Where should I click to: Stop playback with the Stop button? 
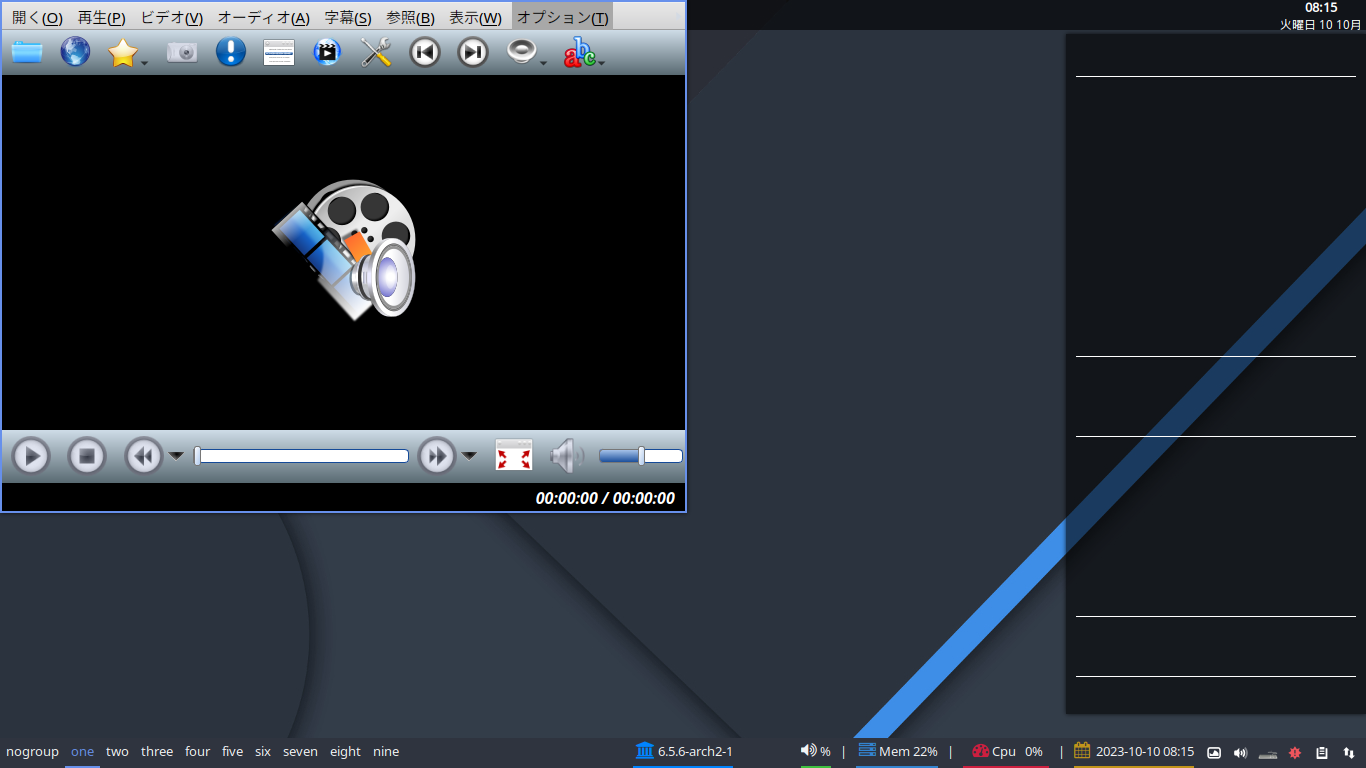(87, 457)
